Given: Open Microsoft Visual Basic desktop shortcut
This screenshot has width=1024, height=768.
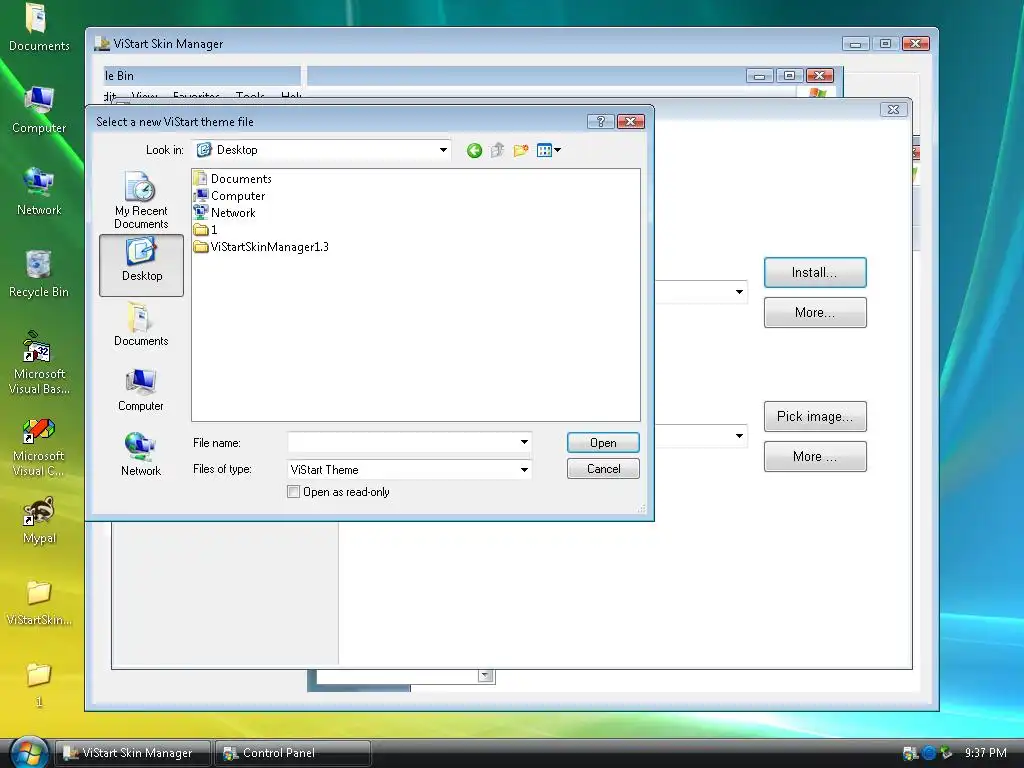Looking at the screenshot, I should pyautogui.click(x=39, y=363).
